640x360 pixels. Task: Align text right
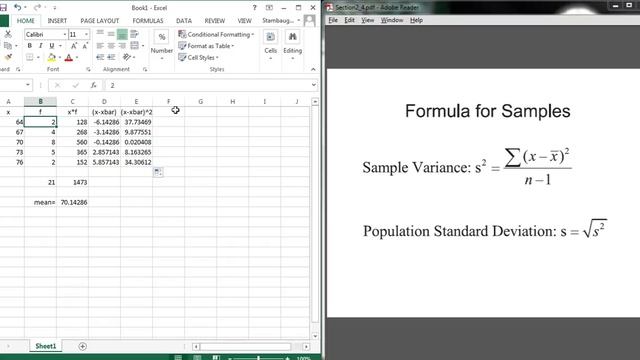pos(122,46)
